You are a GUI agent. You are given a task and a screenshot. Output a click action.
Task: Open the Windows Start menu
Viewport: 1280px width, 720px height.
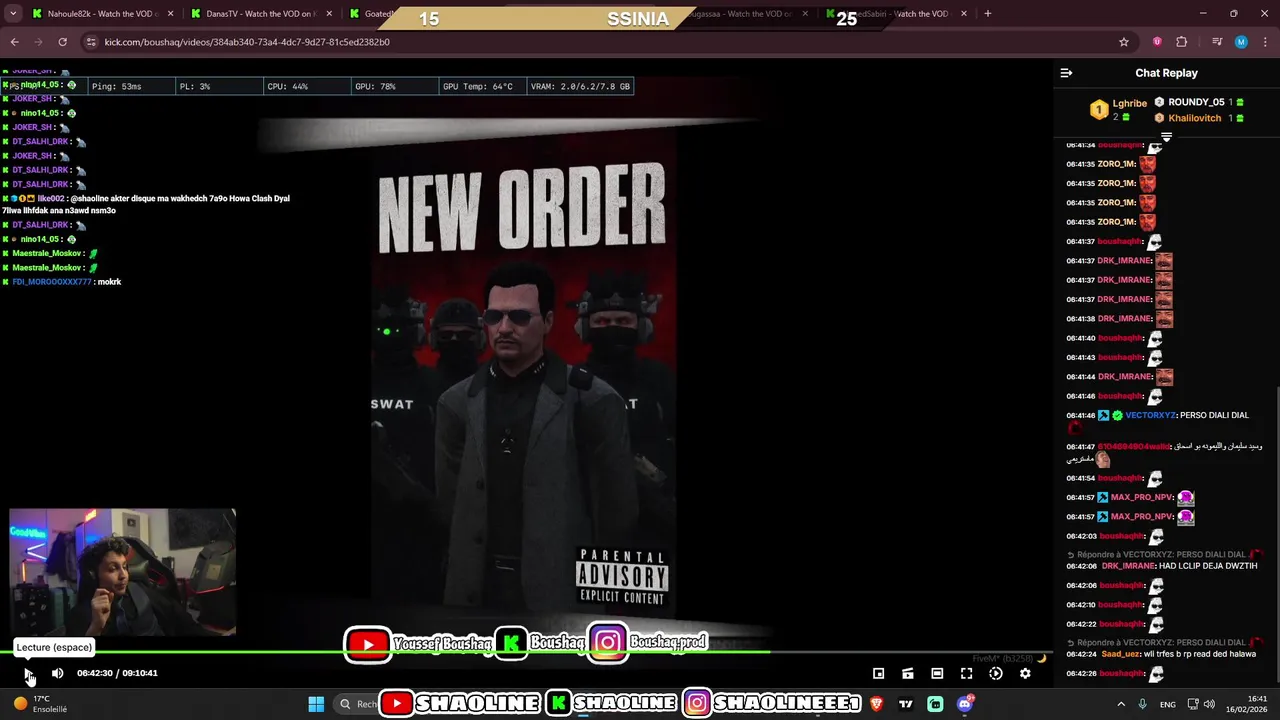pyautogui.click(x=316, y=704)
